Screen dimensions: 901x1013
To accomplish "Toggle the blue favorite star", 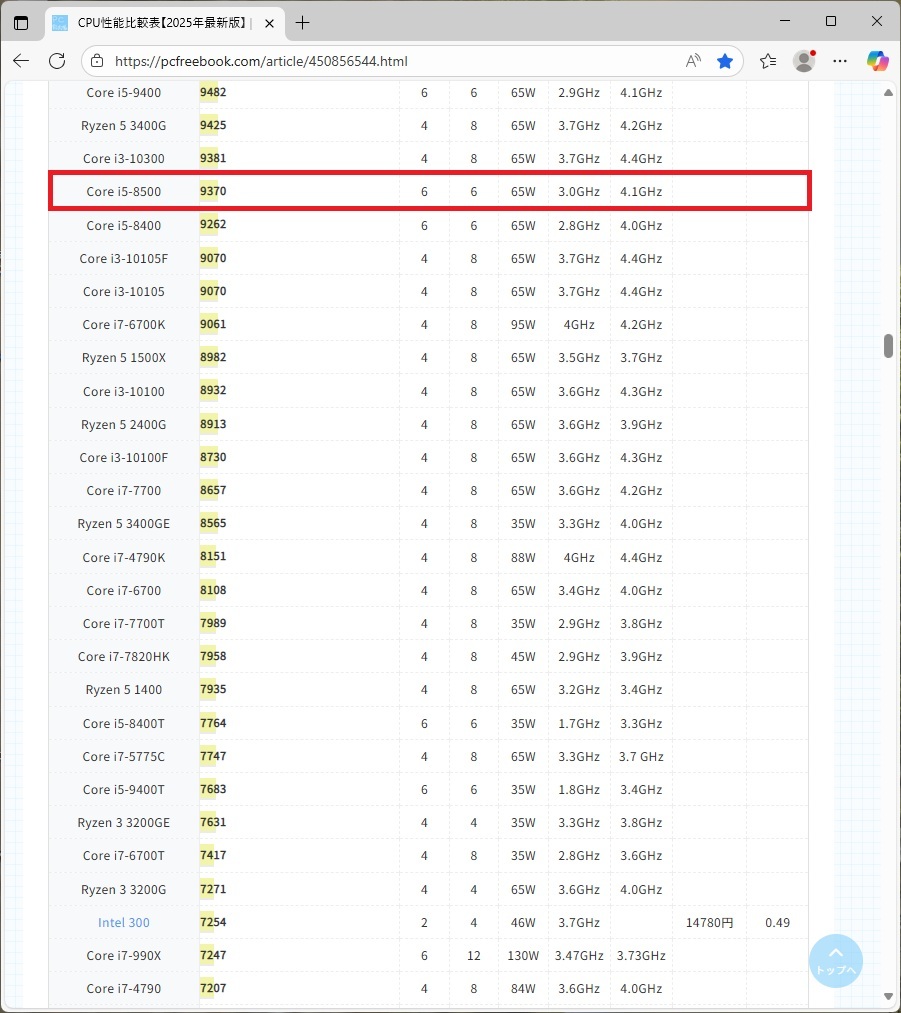I will 725,61.
